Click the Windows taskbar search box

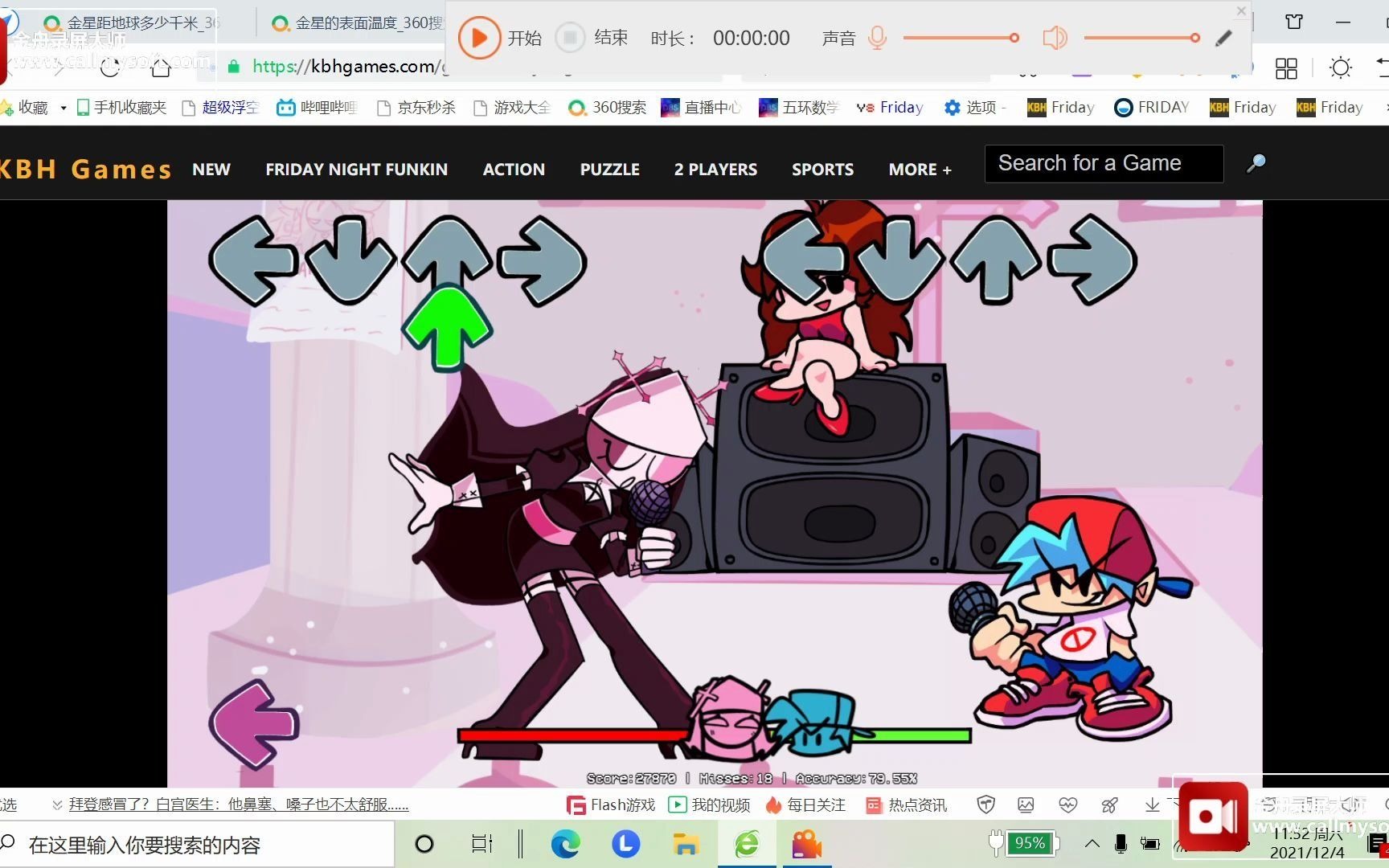(197, 845)
